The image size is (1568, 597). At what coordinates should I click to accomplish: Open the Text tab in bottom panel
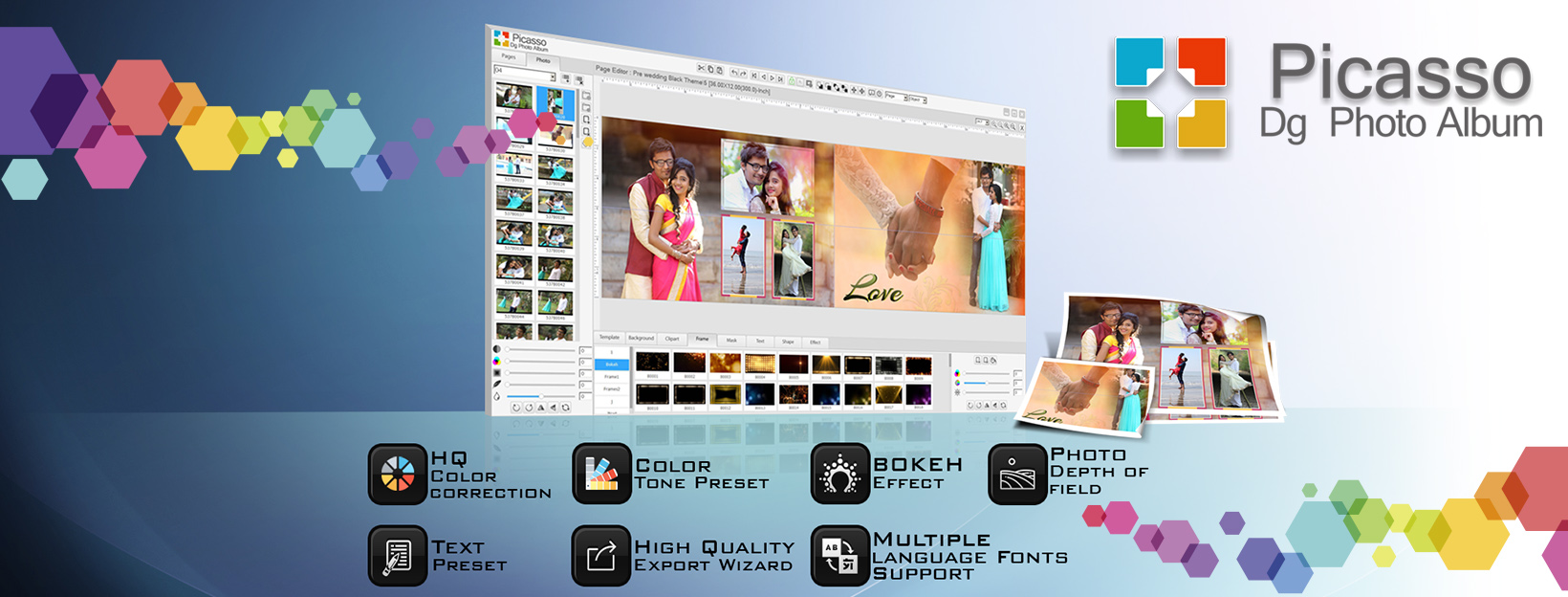point(760,341)
